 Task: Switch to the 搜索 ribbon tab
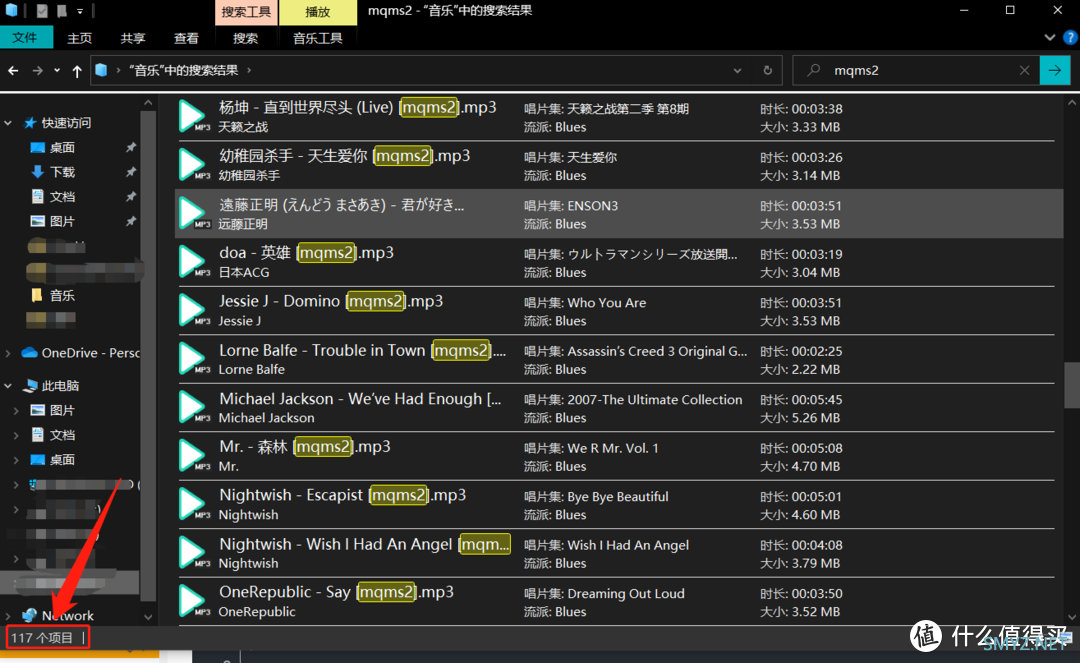coord(245,39)
